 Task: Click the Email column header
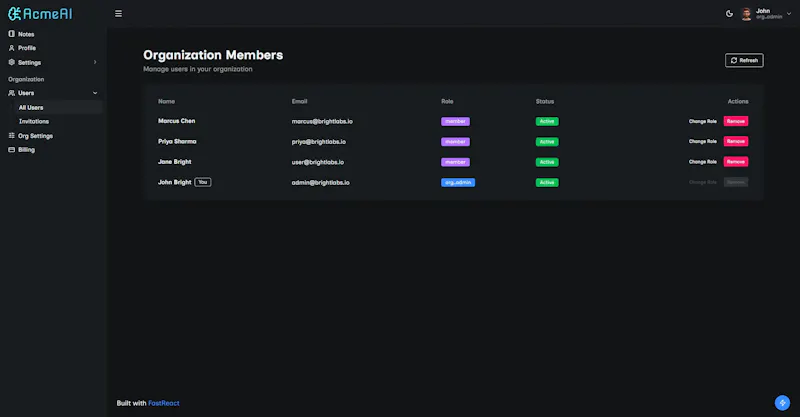click(299, 102)
